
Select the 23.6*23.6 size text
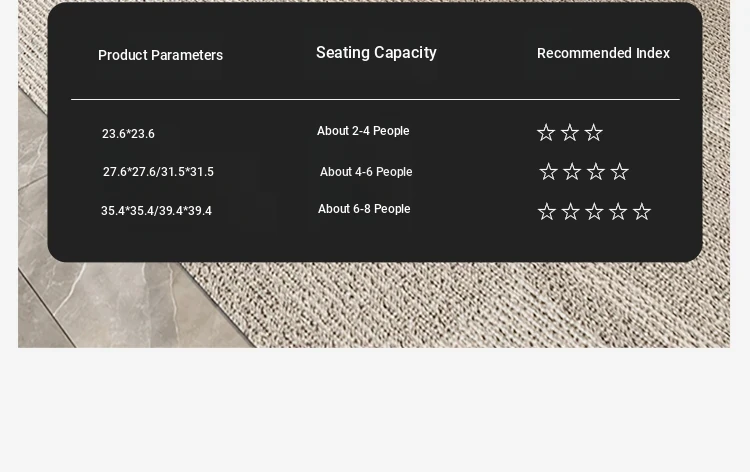pyautogui.click(x=128, y=134)
